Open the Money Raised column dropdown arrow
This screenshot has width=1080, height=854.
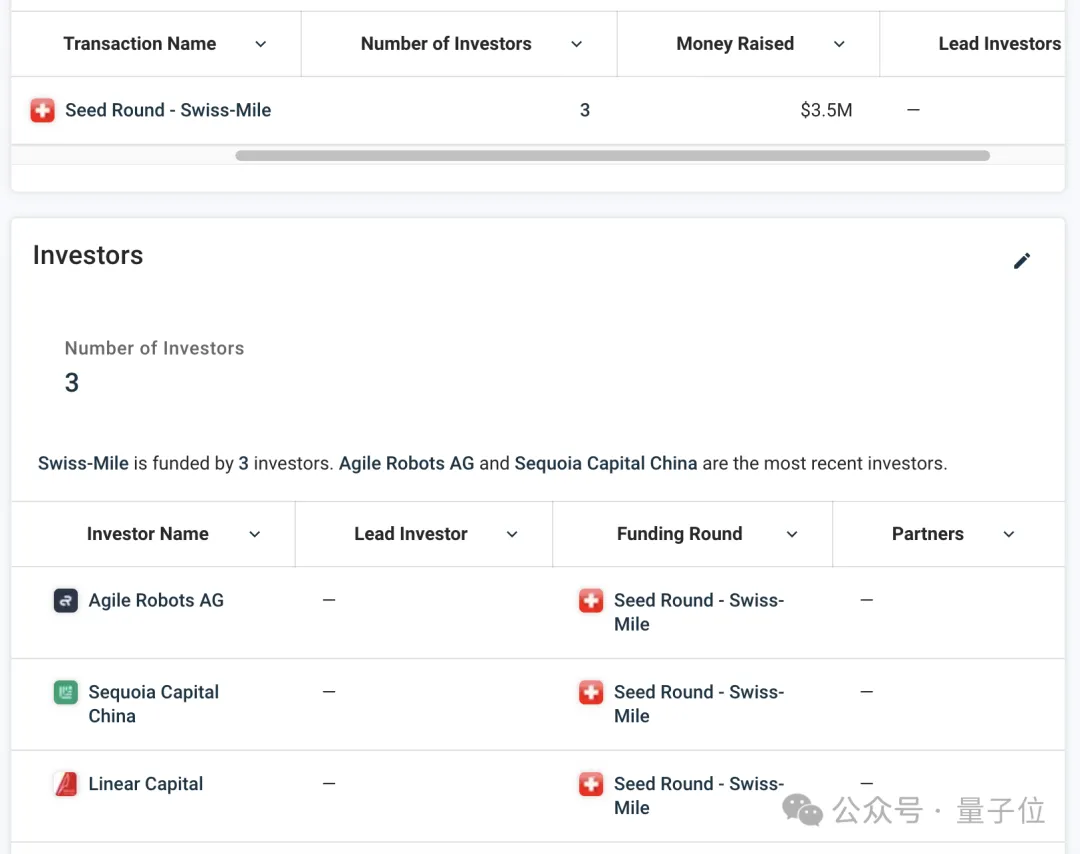point(839,44)
